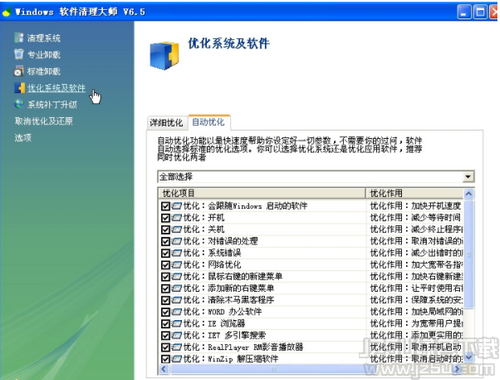The width and height of the screenshot is (500, 380).
Task: Click the 优化系统及软件 puzzle icon in sidebar
Action: (20, 88)
